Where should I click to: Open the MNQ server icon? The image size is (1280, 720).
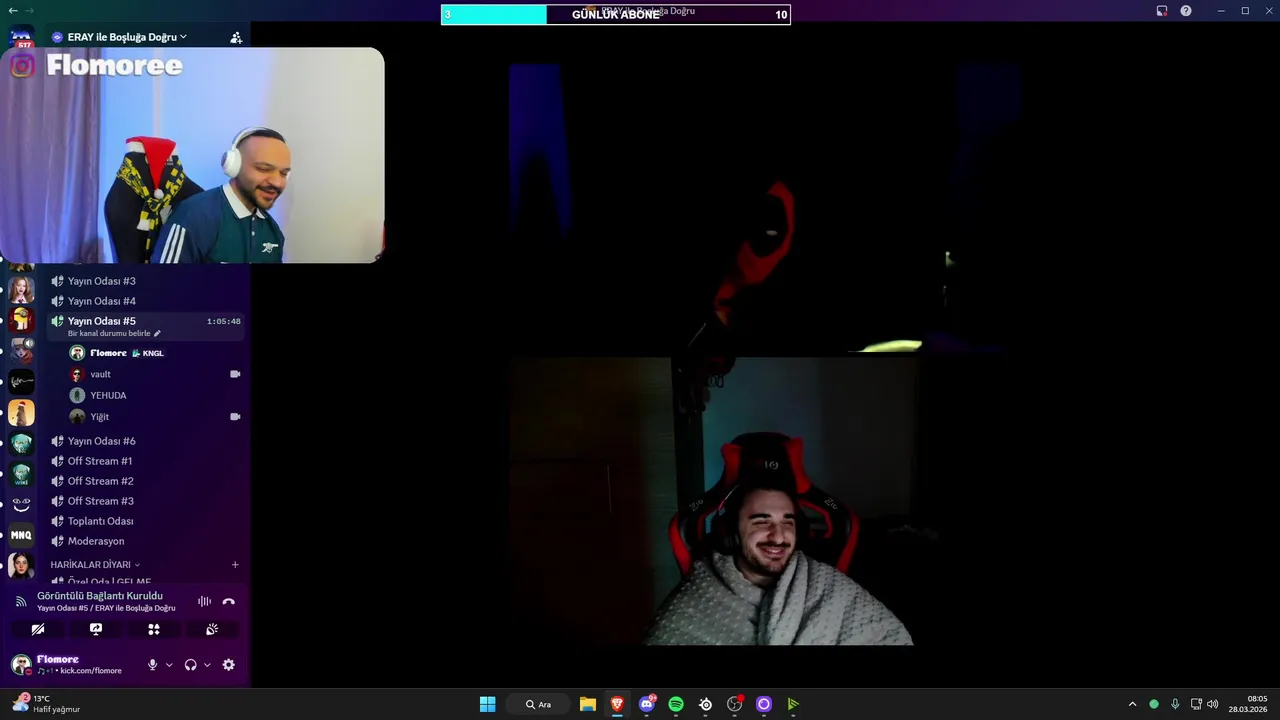pos(21,535)
